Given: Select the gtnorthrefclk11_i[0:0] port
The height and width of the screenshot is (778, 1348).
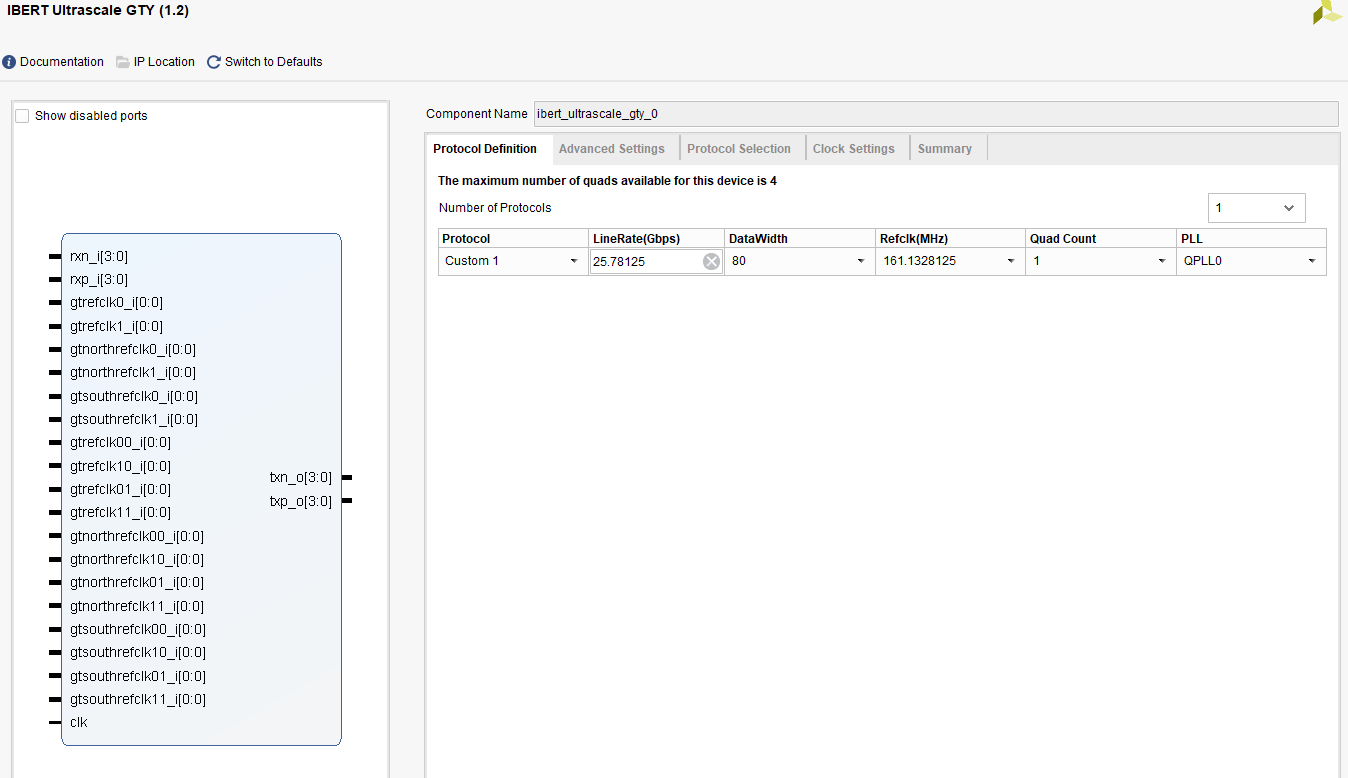Looking at the screenshot, I should point(137,607).
